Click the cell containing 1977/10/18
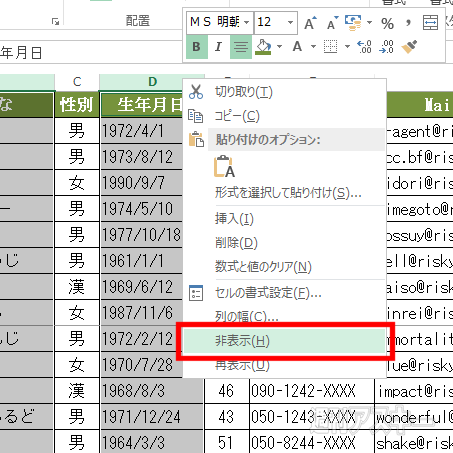The image size is (453, 453). pos(142,235)
